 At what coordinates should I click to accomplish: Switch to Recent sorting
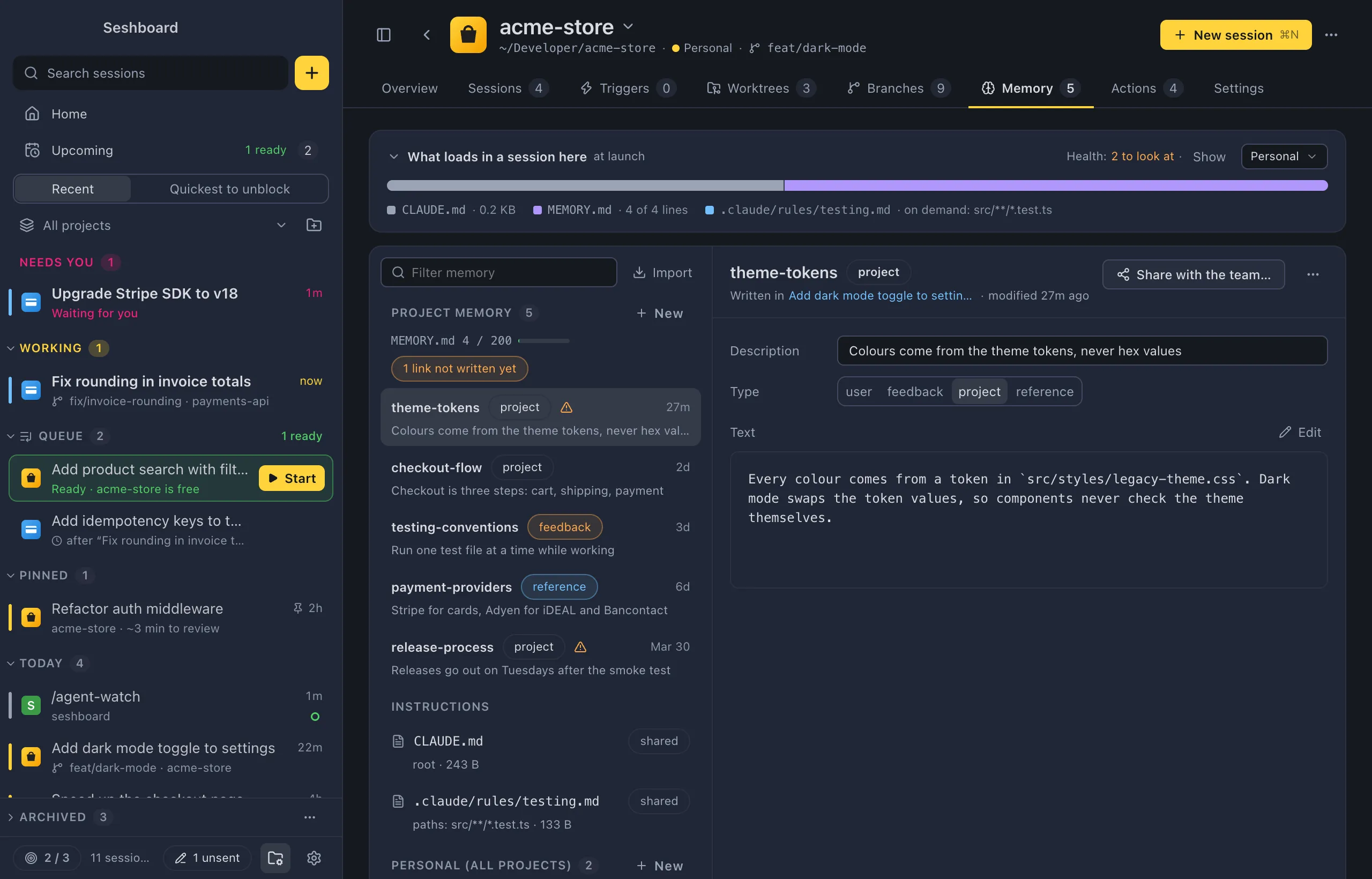[72, 188]
